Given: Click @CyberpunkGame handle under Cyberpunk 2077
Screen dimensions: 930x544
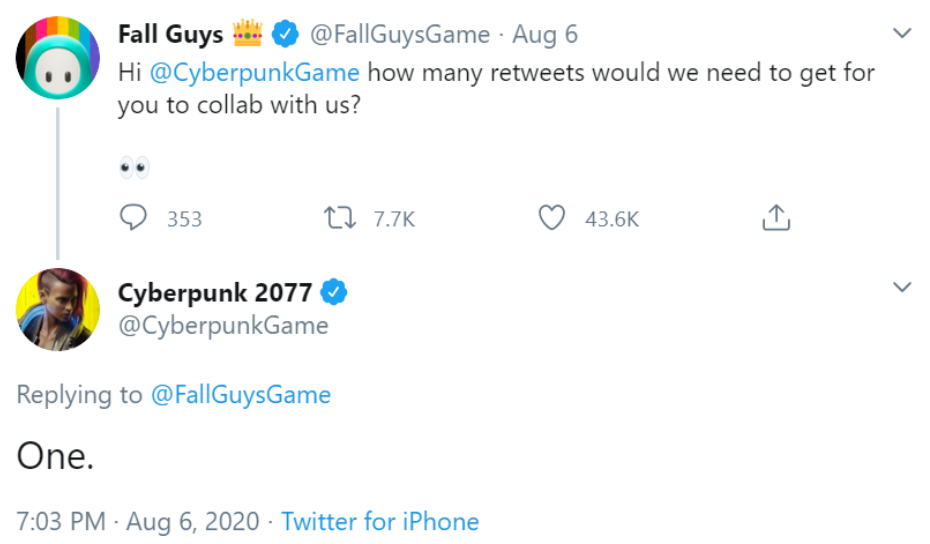Looking at the screenshot, I should (x=223, y=326).
